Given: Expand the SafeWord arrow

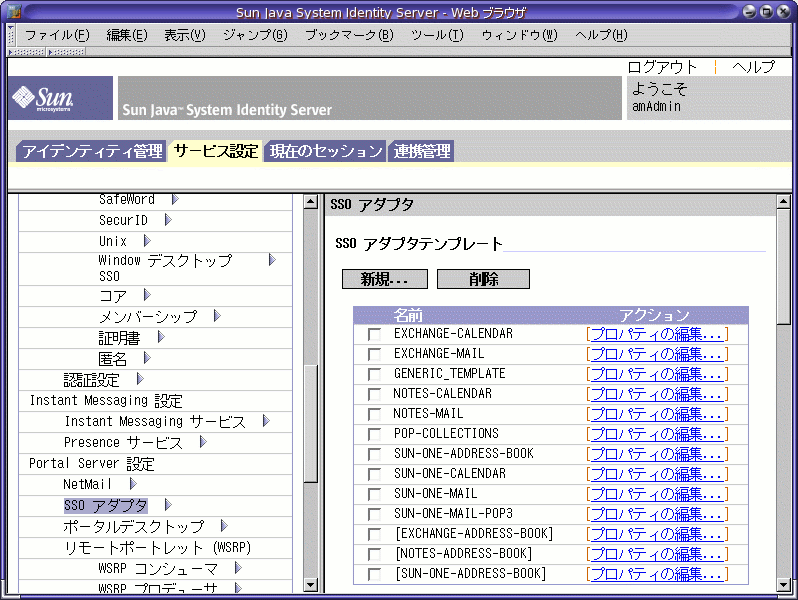Looking at the screenshot, I should pos(175,199).
